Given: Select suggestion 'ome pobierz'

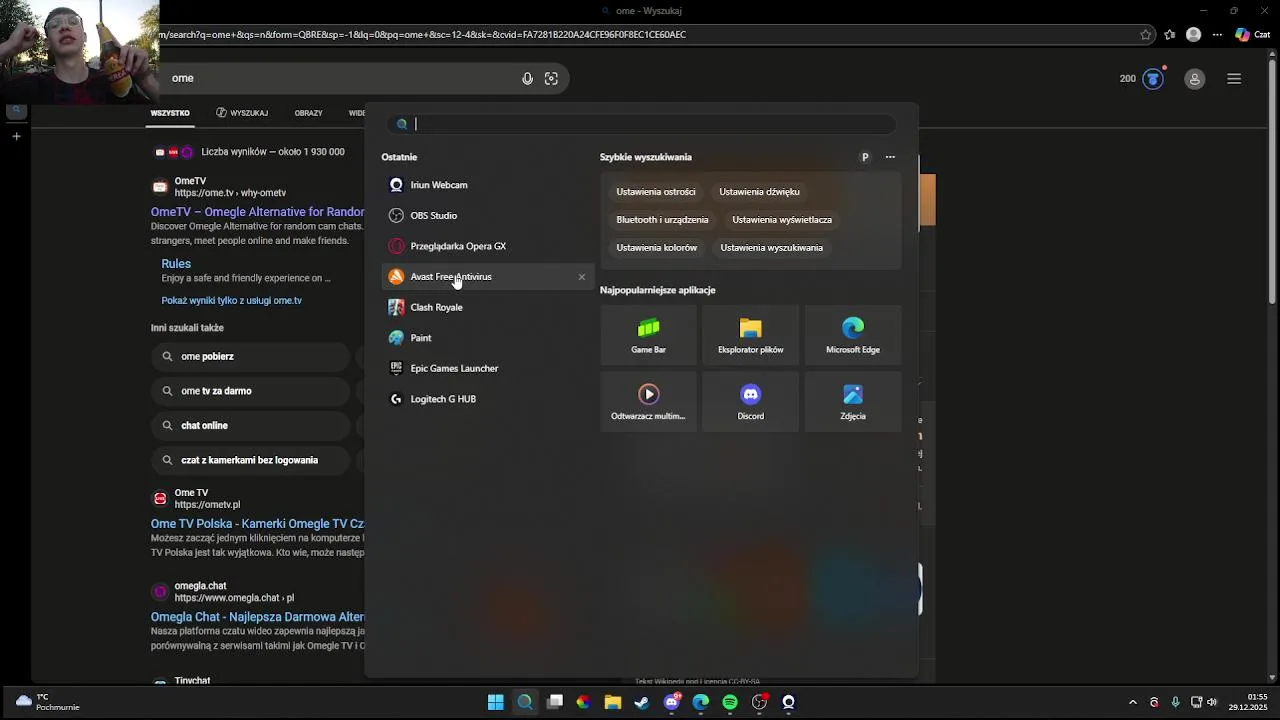Looking at the screenshot, I should point(250,357).
